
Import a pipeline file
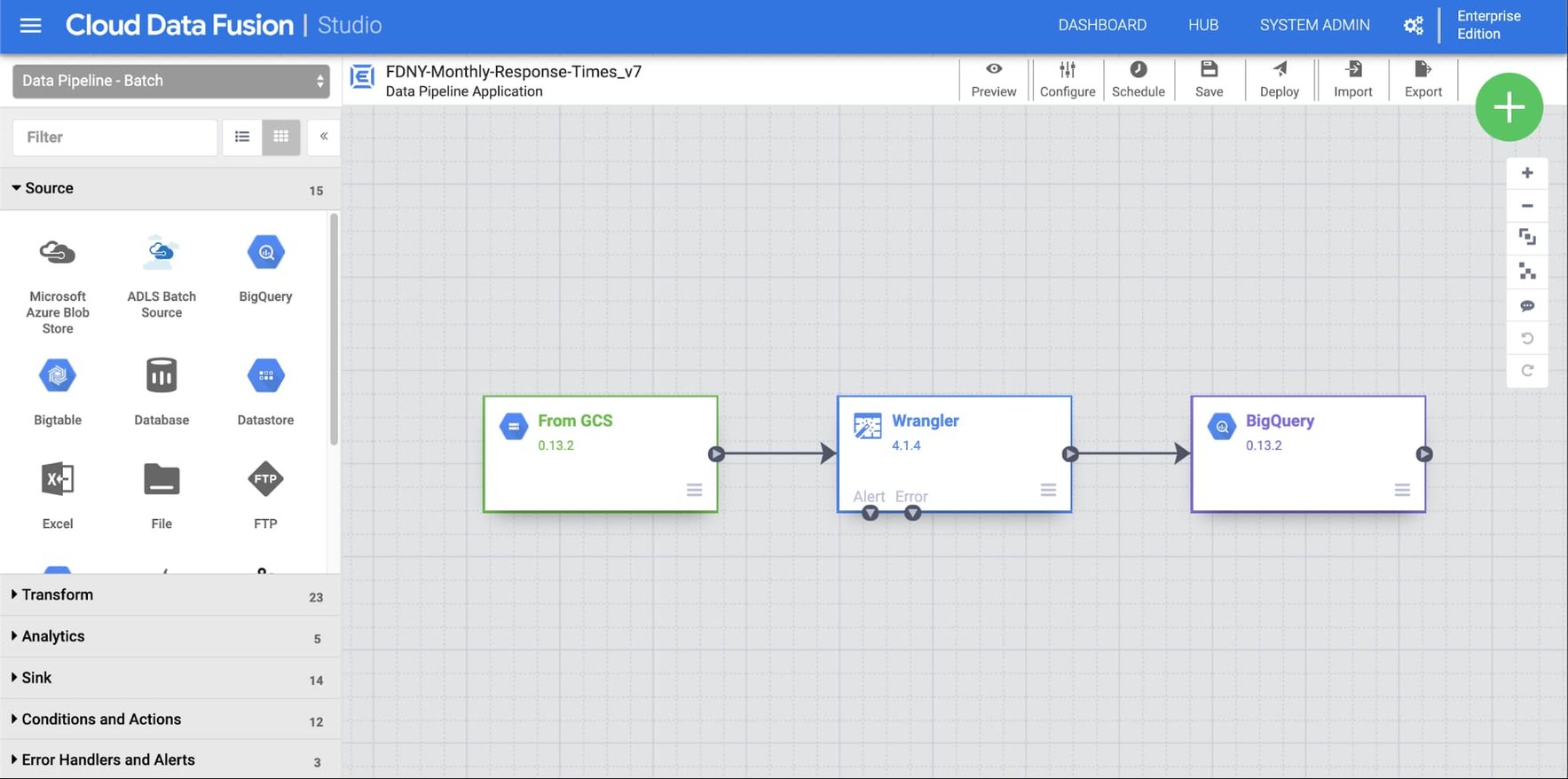point(1353,80)
